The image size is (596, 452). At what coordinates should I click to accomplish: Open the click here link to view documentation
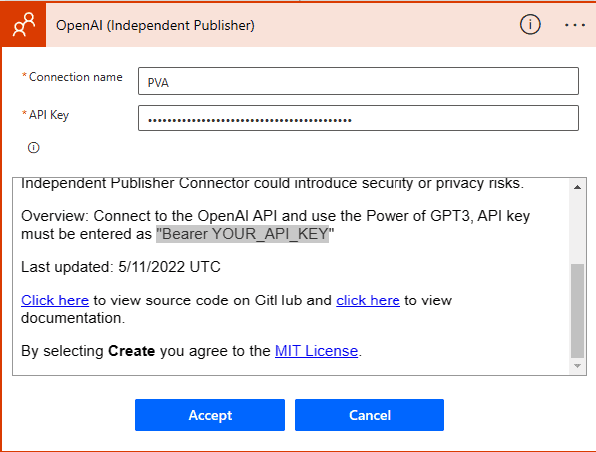[x=368, y=300]
